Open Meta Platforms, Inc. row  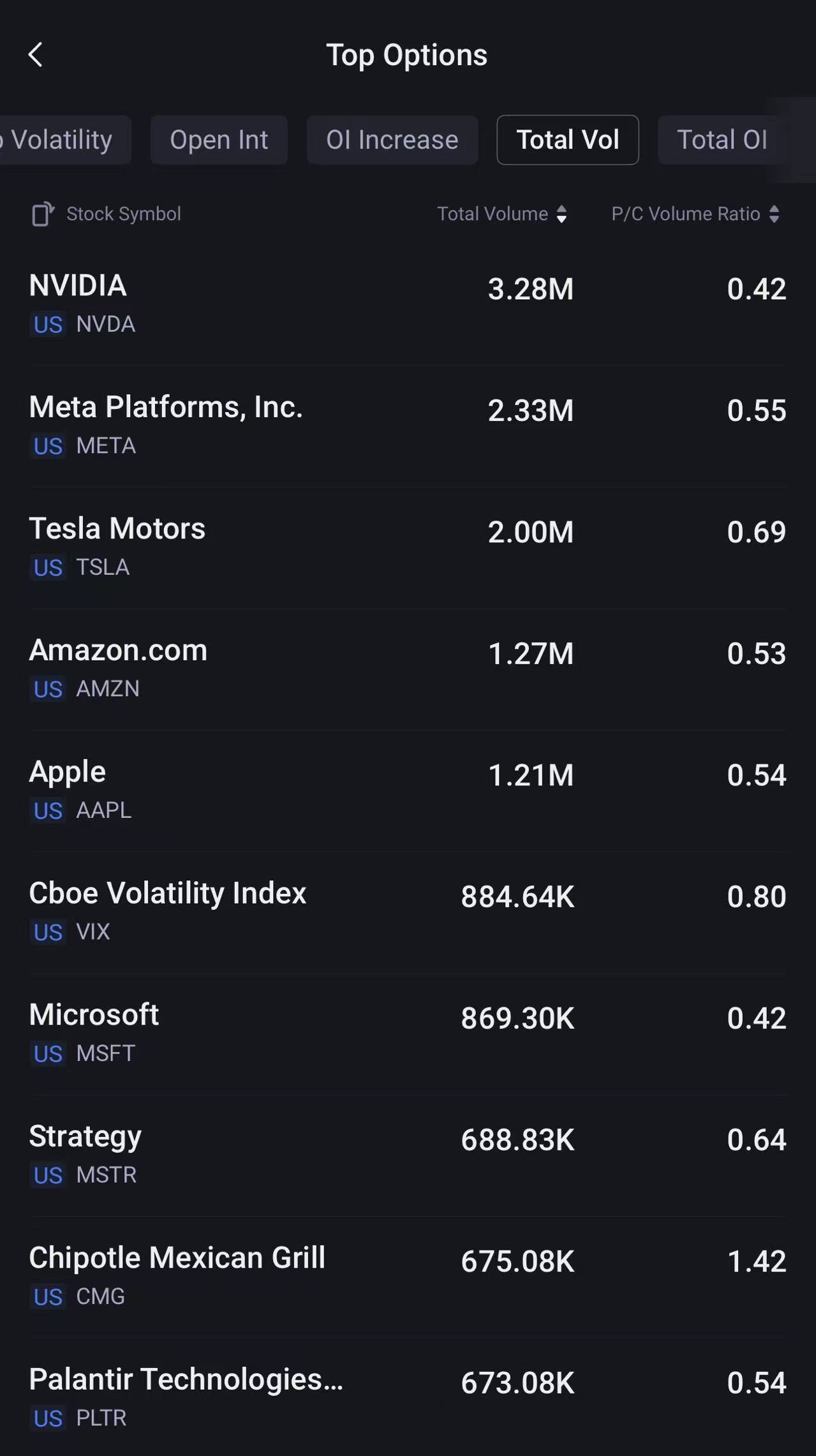[x=407, y=425]
